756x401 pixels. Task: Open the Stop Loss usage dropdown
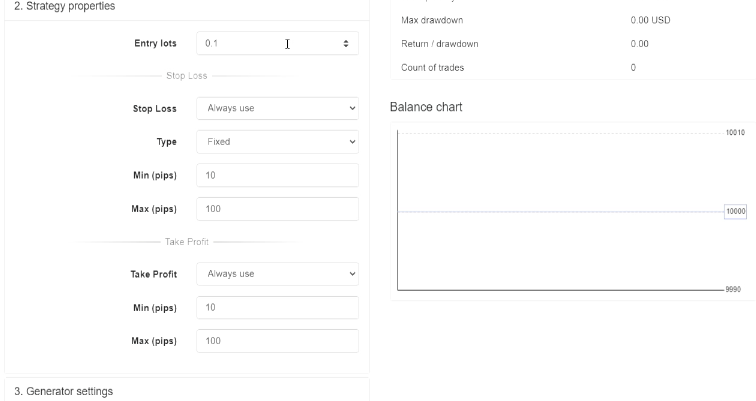277,108
